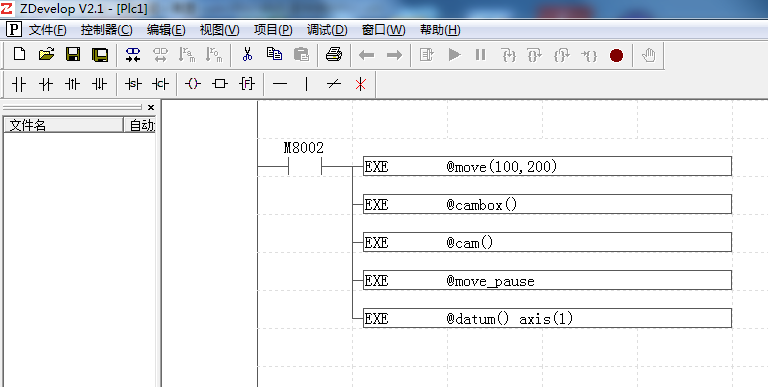The height and width of the screenshot is (389, 769).
Task: Click the play run button
Action: pos(455,54)
